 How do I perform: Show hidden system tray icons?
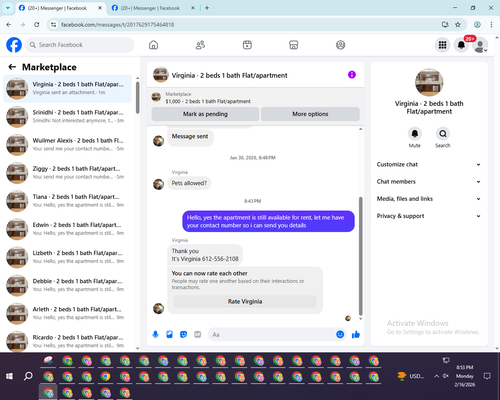(436, 376)
